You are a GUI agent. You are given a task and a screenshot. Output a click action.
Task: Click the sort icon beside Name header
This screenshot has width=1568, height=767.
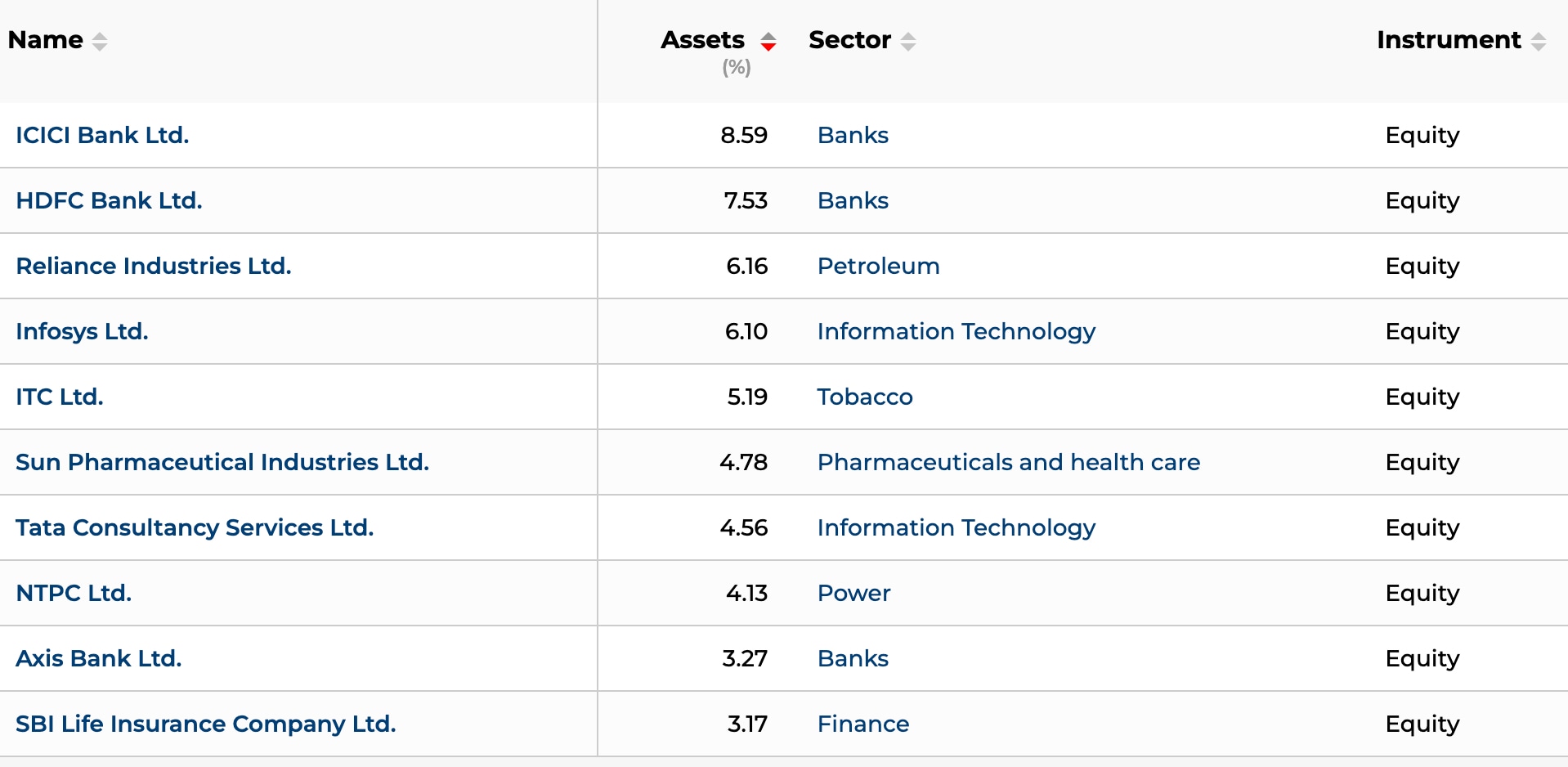(100, 41)
